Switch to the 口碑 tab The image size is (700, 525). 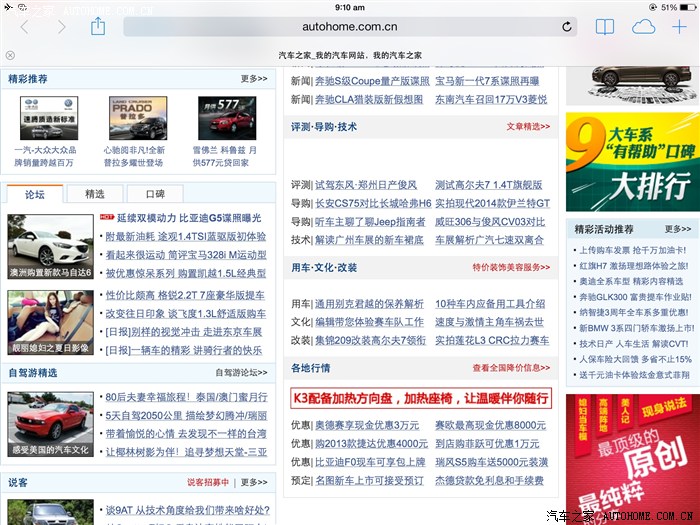click(155, 194)
